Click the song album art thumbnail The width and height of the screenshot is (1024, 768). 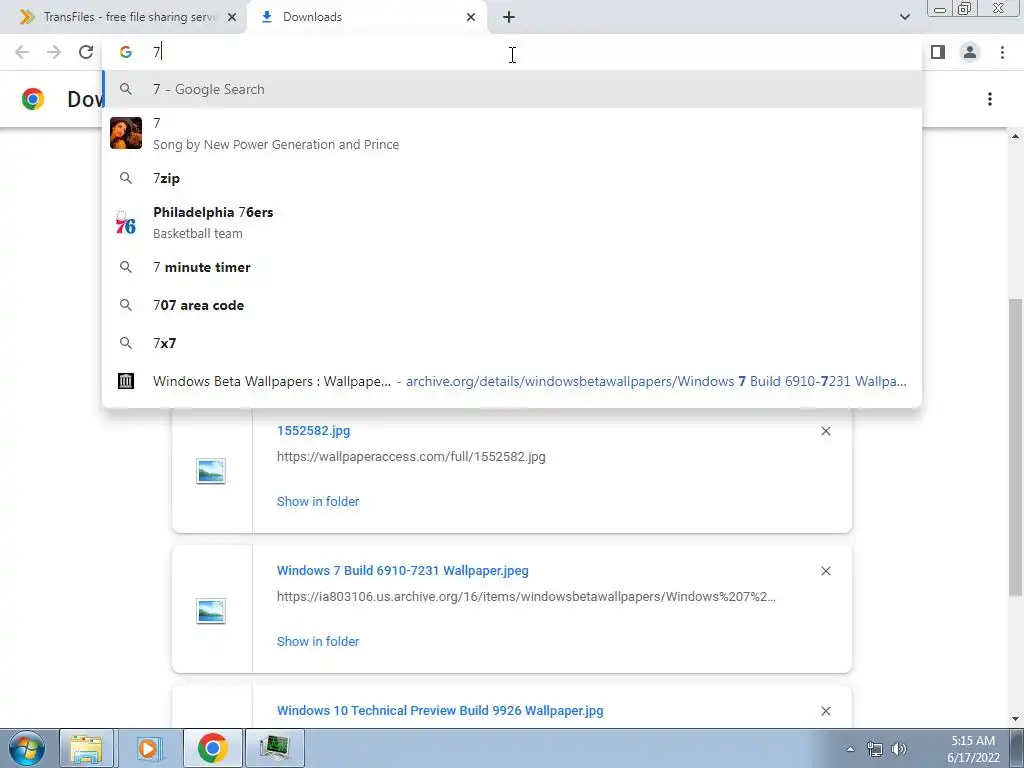tap(126, 133)
